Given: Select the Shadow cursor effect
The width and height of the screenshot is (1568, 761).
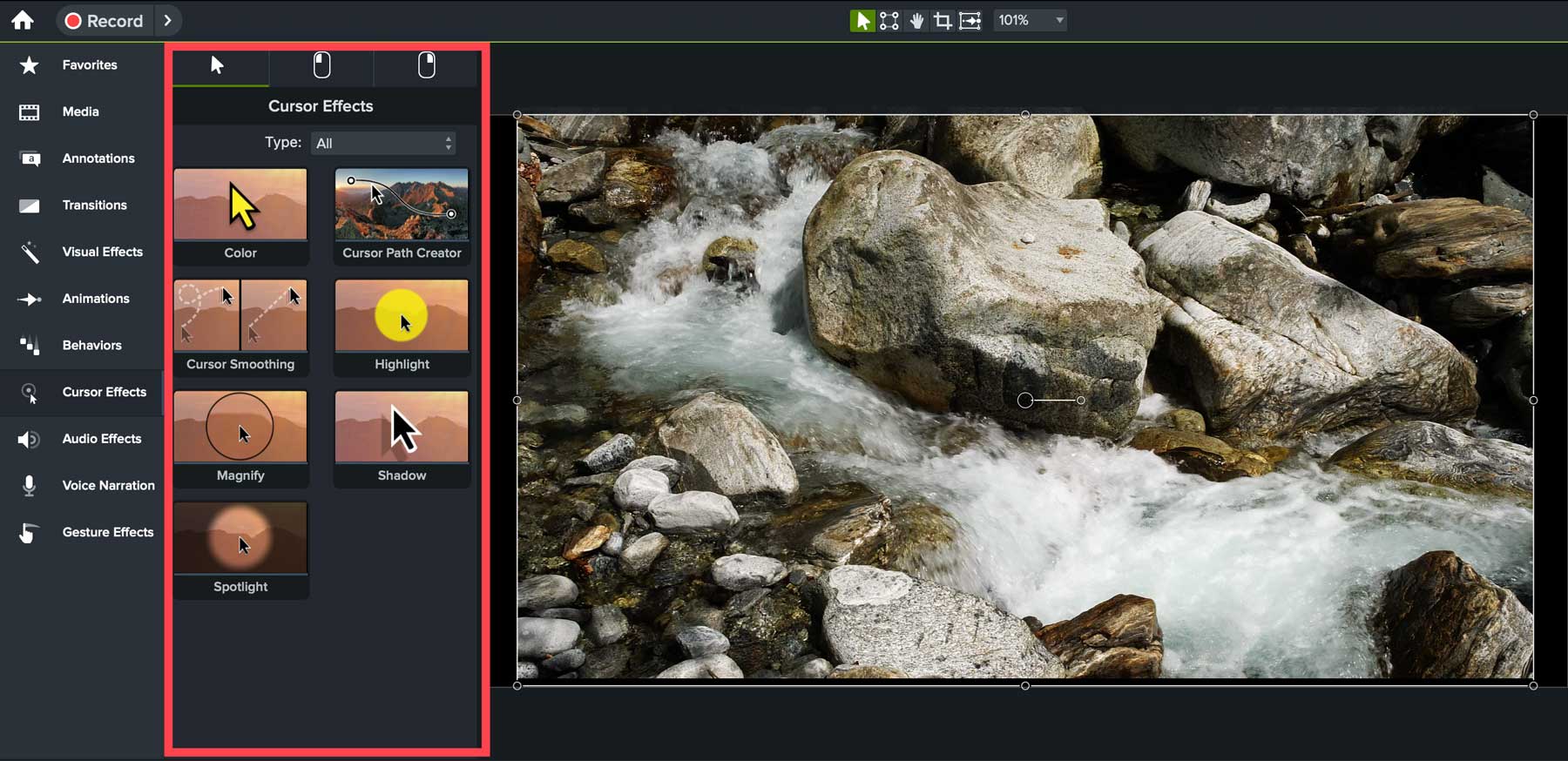Looking at the screenshot, I should (x=402, y=439).
